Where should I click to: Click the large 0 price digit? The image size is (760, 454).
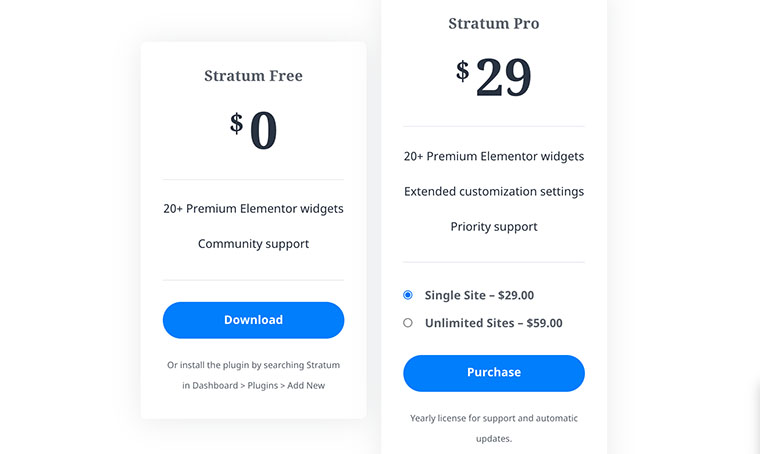(263, 131)
